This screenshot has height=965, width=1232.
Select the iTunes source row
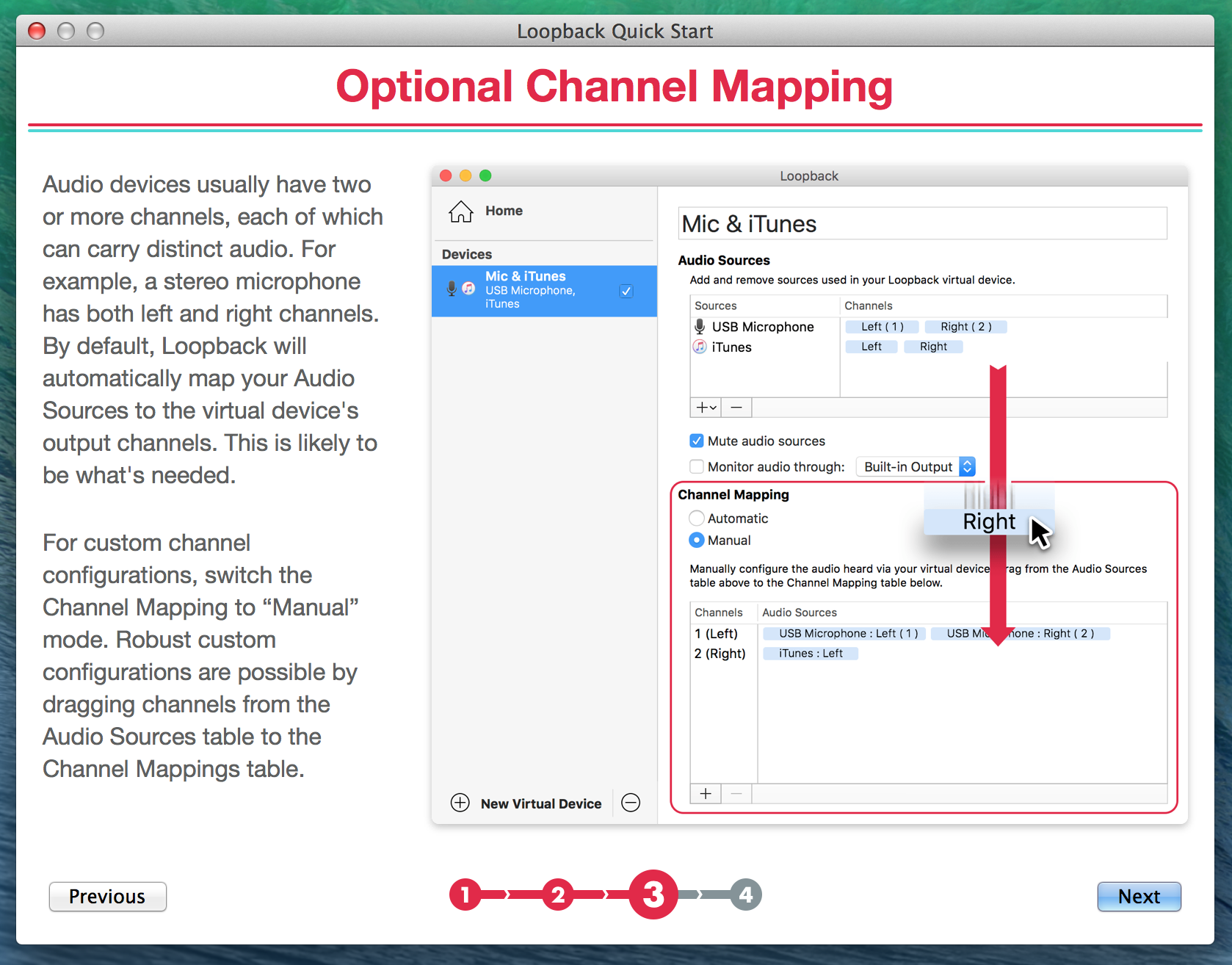pos(929,347)
